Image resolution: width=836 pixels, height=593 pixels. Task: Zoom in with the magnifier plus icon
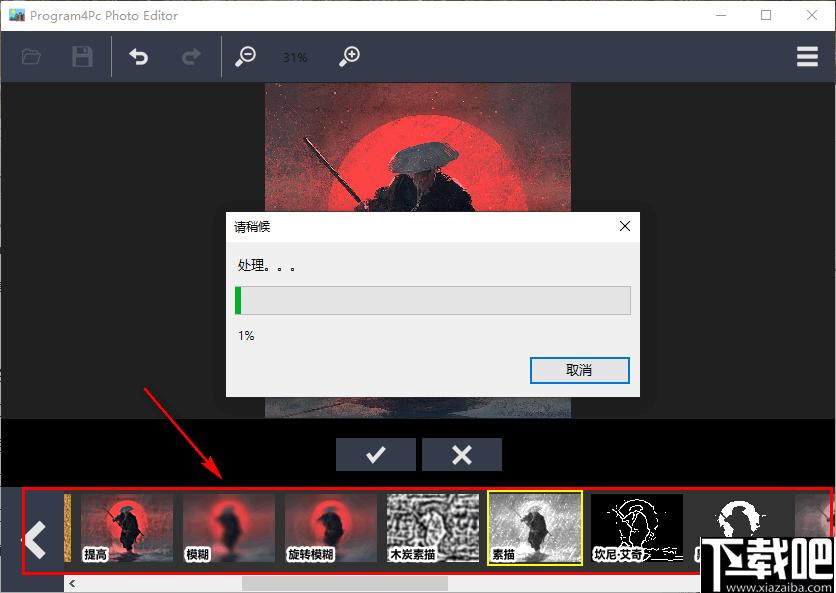[350, 56]
